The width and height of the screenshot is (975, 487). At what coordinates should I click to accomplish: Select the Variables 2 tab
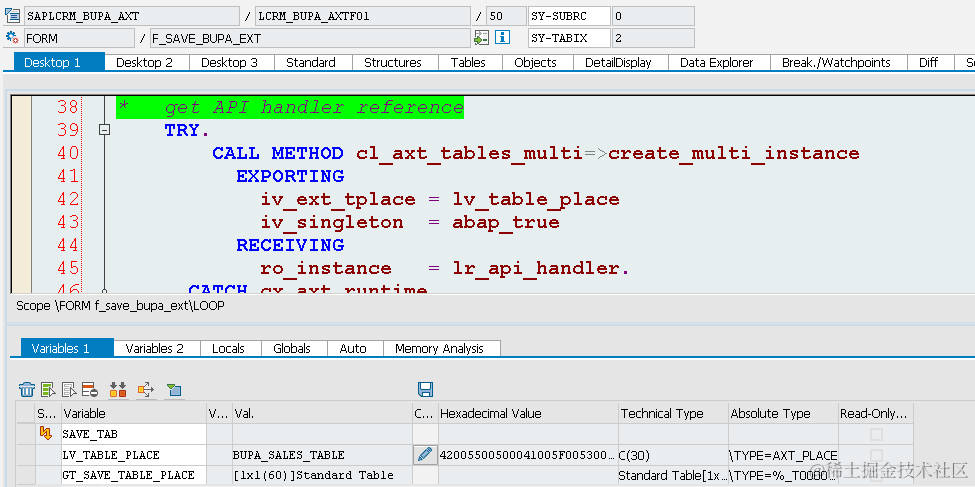tap(155, 348)
